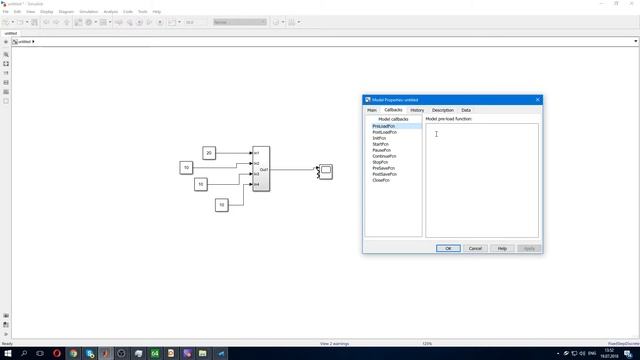Open the Help menu
This screenshot has height=360, width=640.
pyautogui.click(x=157, y=12)
